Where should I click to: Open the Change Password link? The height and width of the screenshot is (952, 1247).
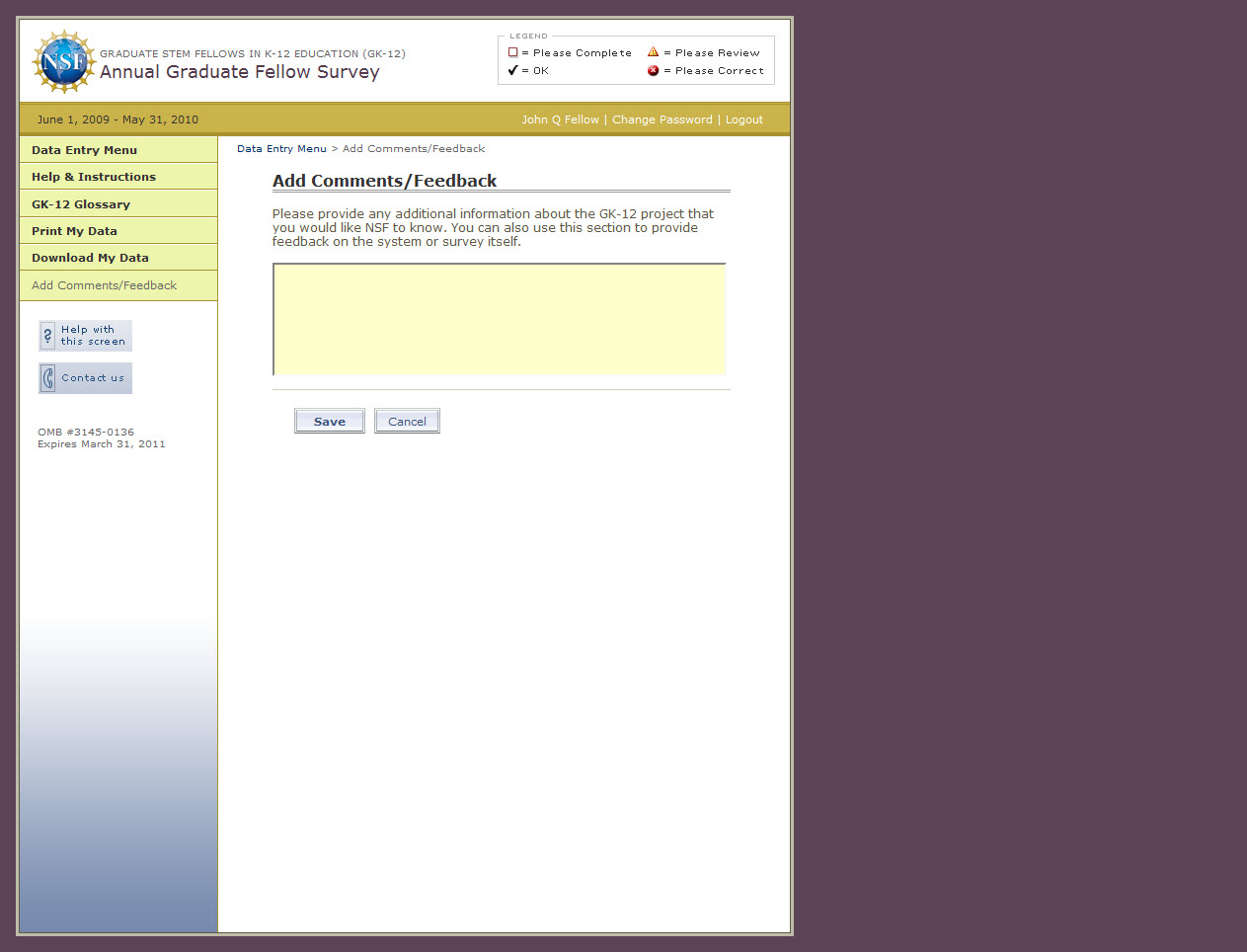coord(662,119)
